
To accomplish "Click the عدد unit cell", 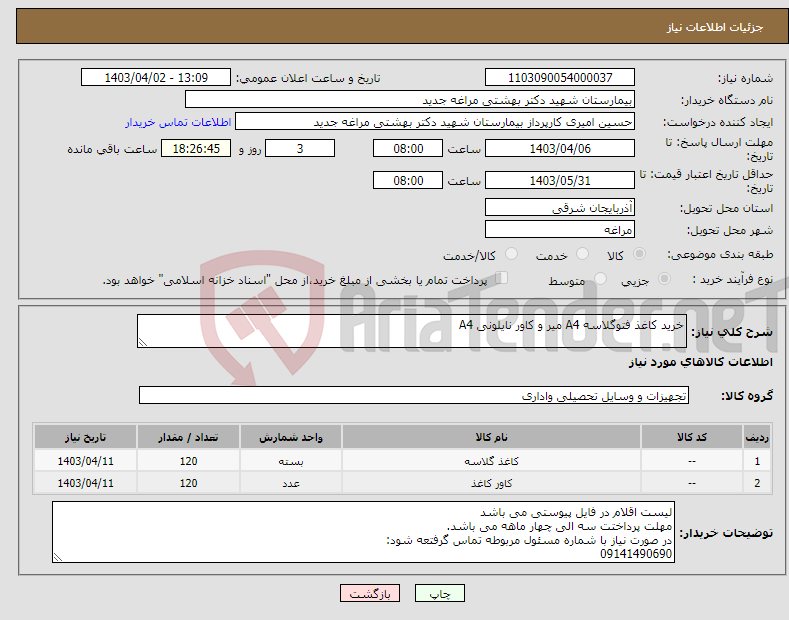I will click(x=291, y=483).
